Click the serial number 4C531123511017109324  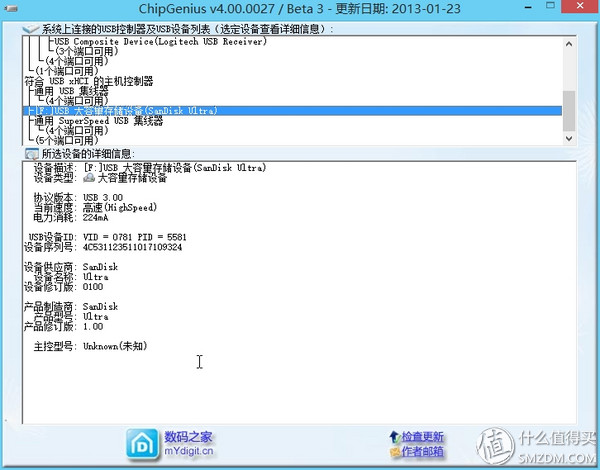coord(132,247)
